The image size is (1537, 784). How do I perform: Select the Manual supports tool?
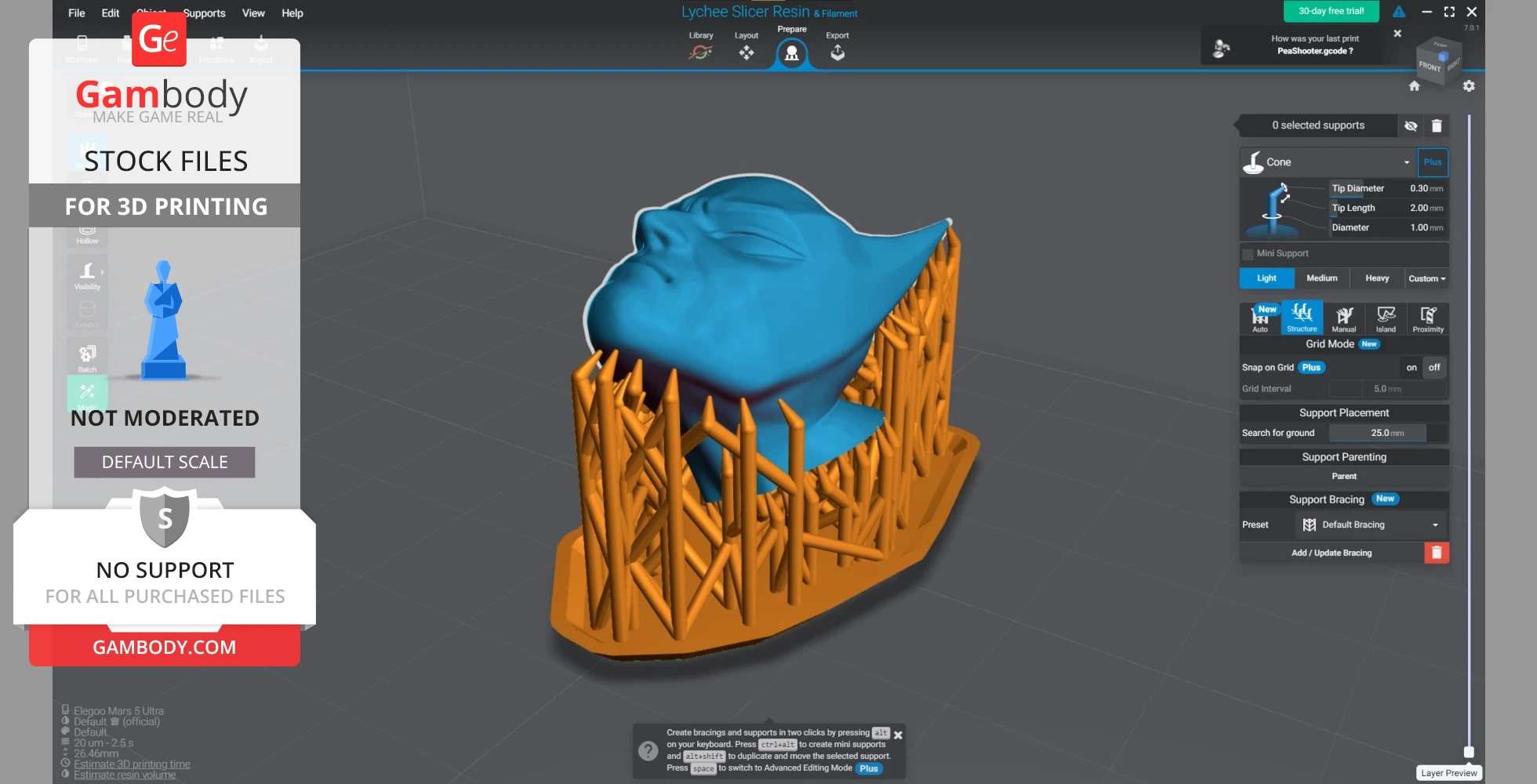(x=1344, y=318)
